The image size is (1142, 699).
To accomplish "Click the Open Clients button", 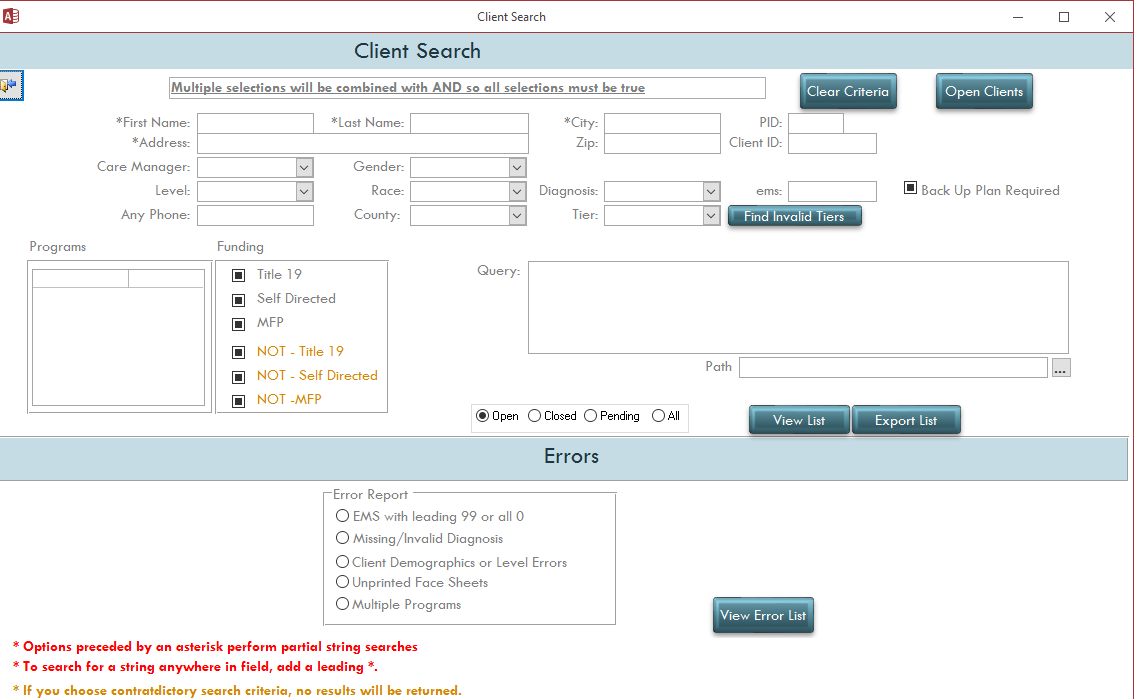I will coord(984,92).
